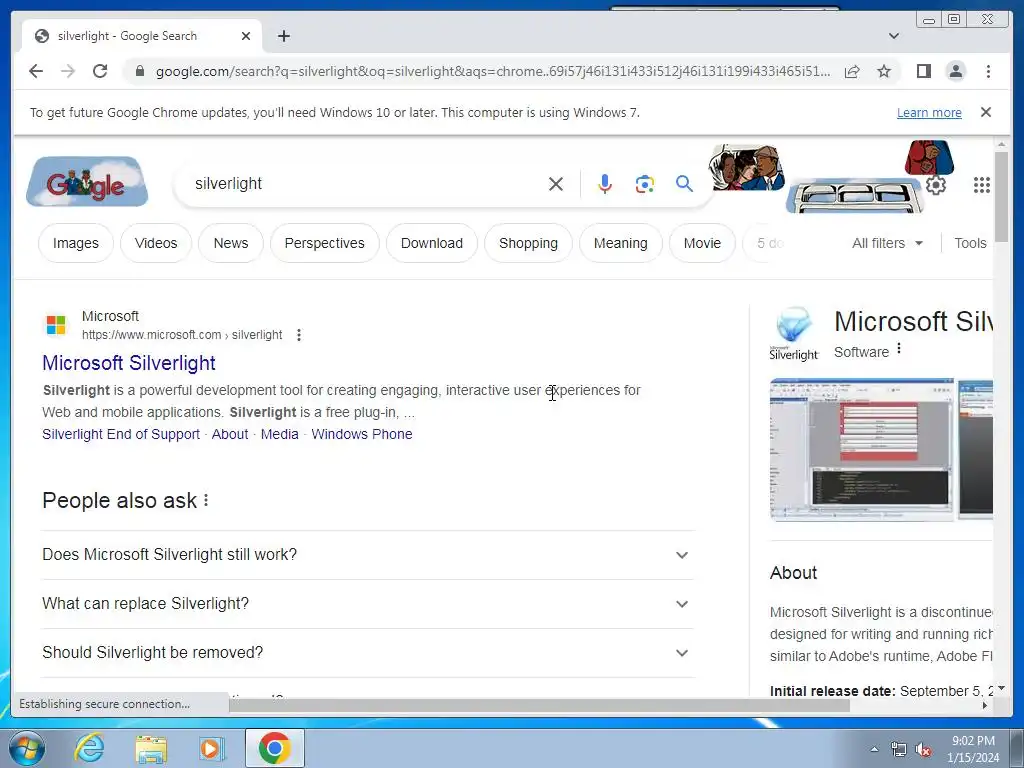
Task: Open the People also ask options menu
Action: click(x=206, y=500)
